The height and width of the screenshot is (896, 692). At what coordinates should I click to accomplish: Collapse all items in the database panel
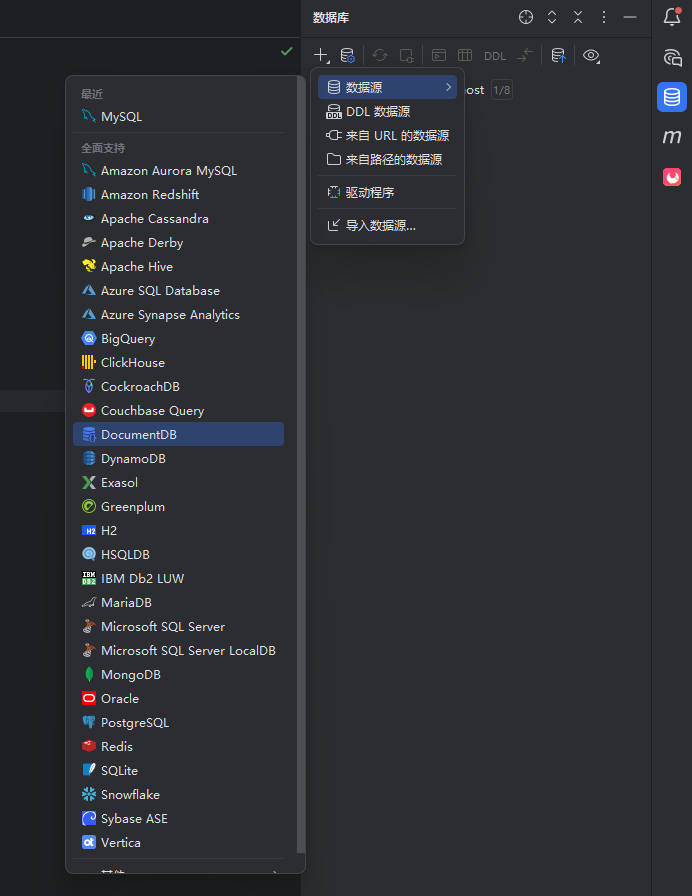578,17
